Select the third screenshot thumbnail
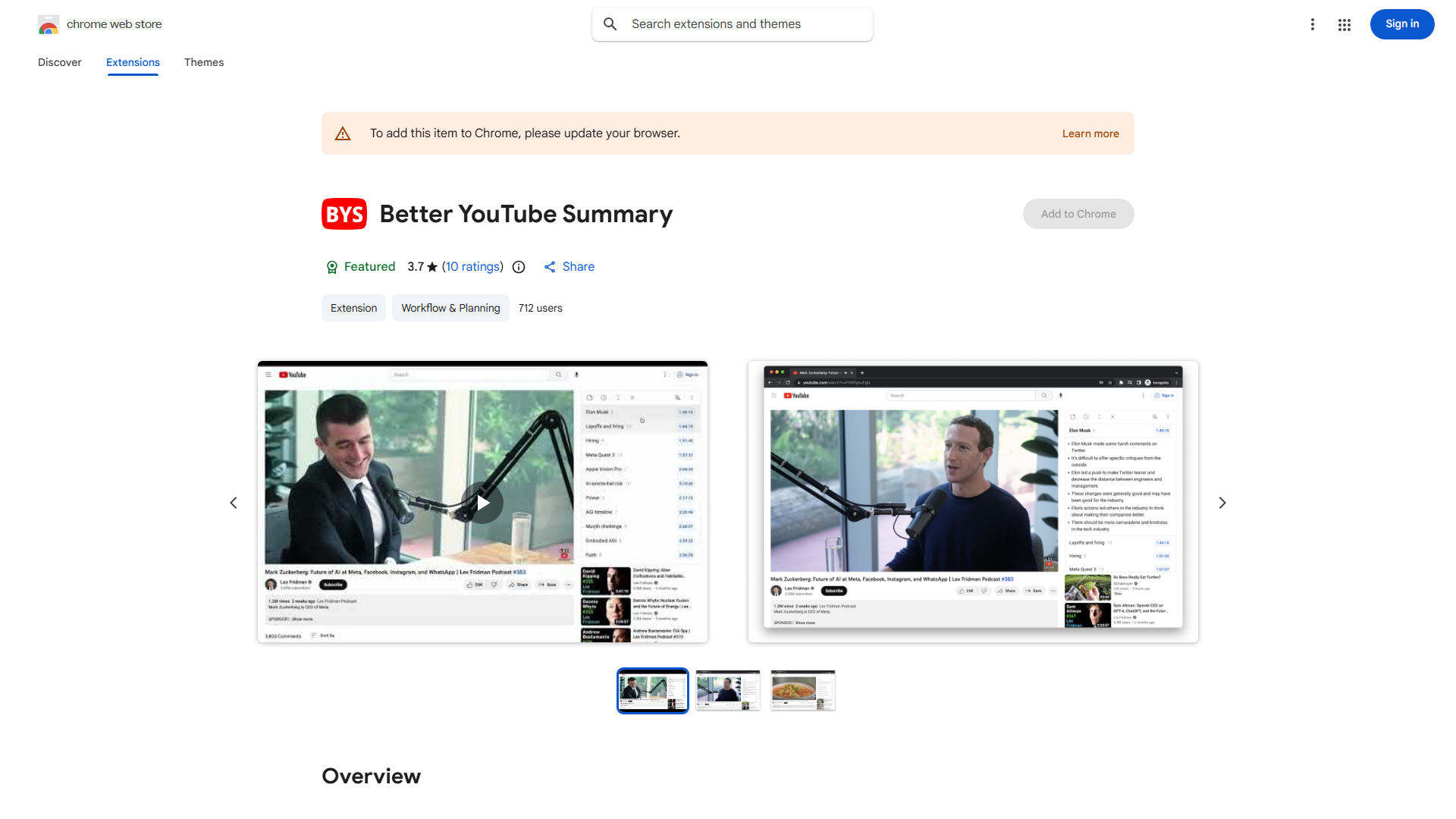Screen dimensions: 1456x819 click(x=802, y=690)
